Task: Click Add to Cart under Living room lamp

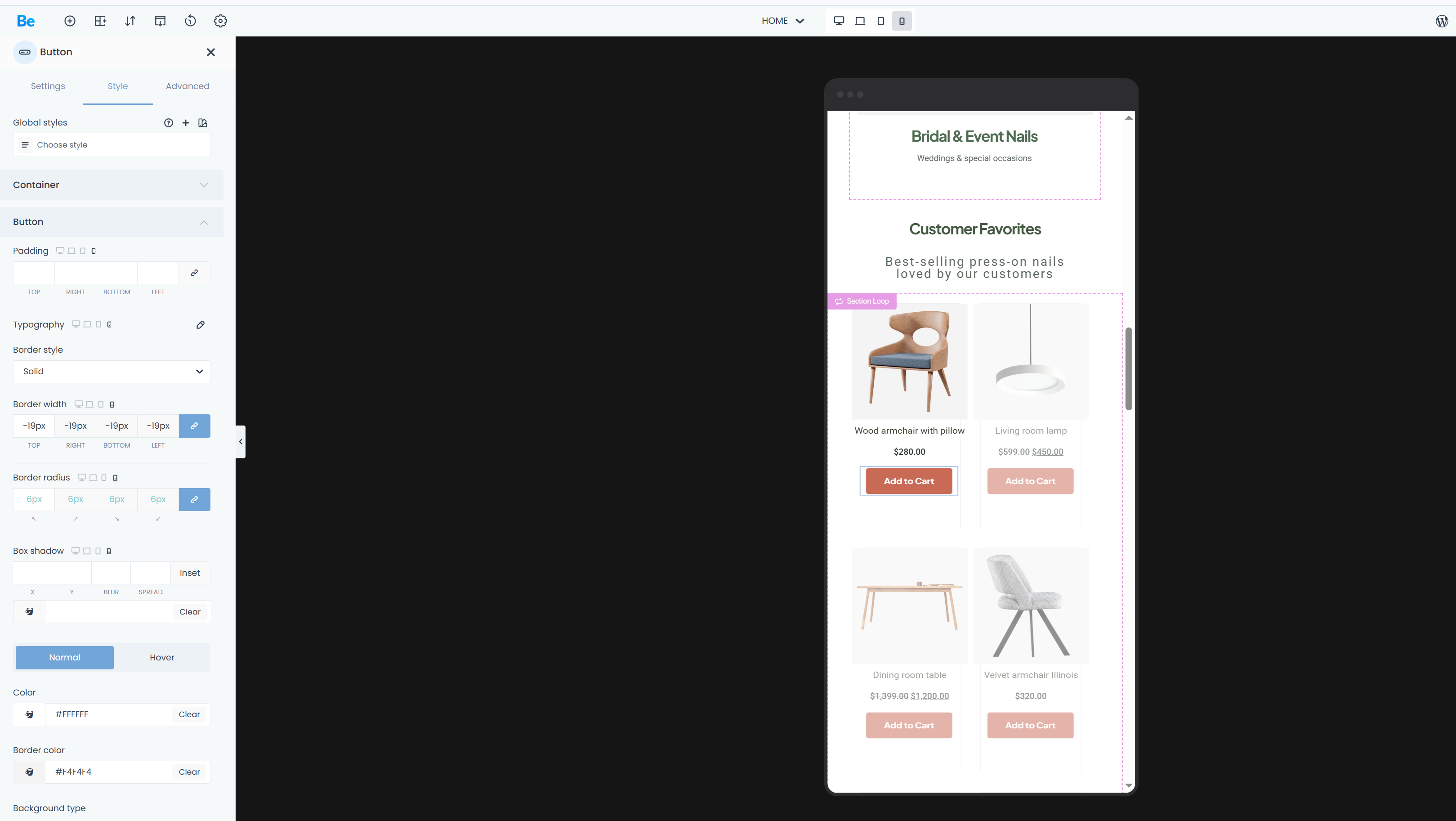Action: coord(1030,481)
